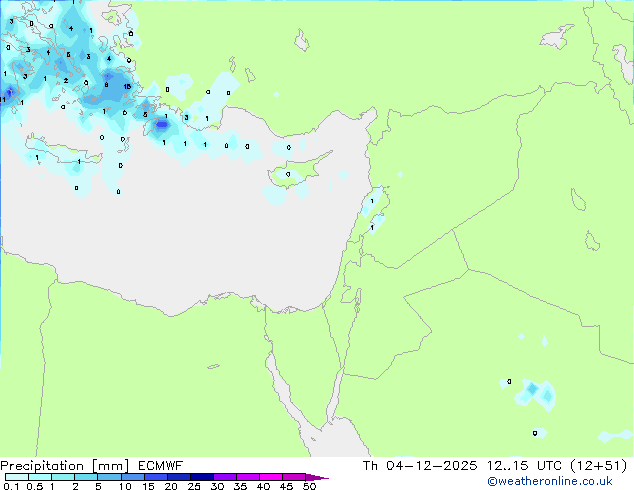
Task: Click the legend scale label "35"
Action: click(x=240, y=486)
